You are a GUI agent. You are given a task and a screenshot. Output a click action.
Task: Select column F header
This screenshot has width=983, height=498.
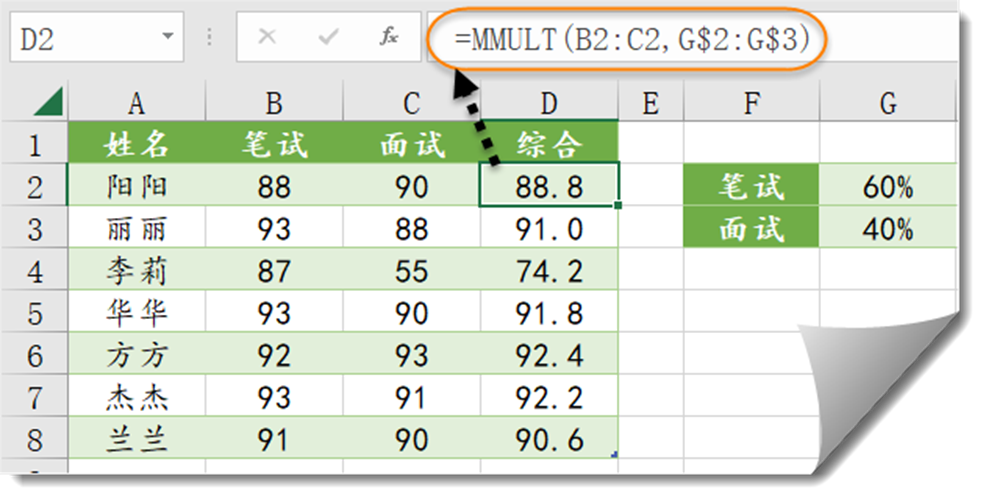point(751,102)
